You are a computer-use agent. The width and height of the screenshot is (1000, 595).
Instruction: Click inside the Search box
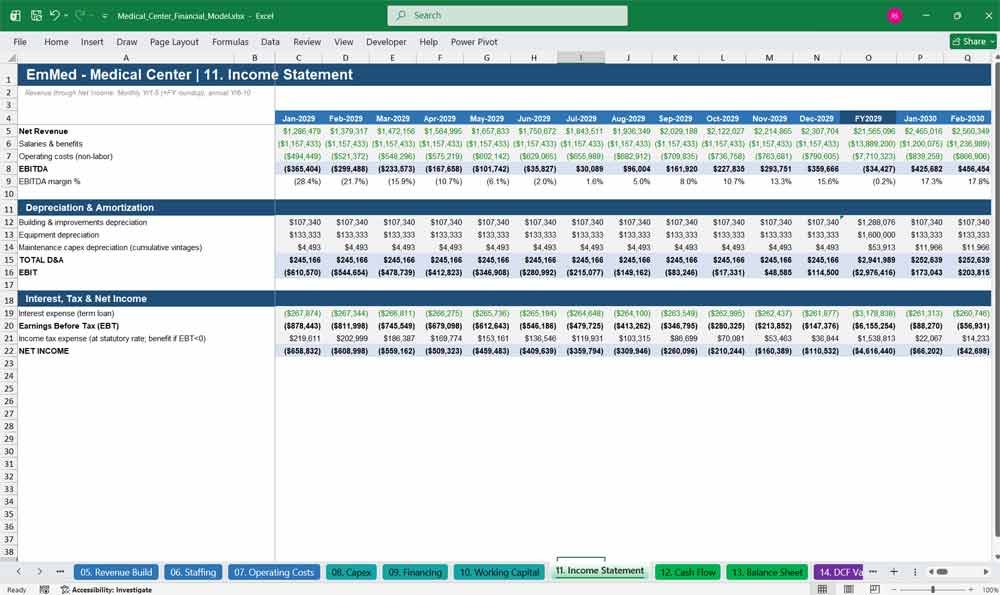click(507, 15)
